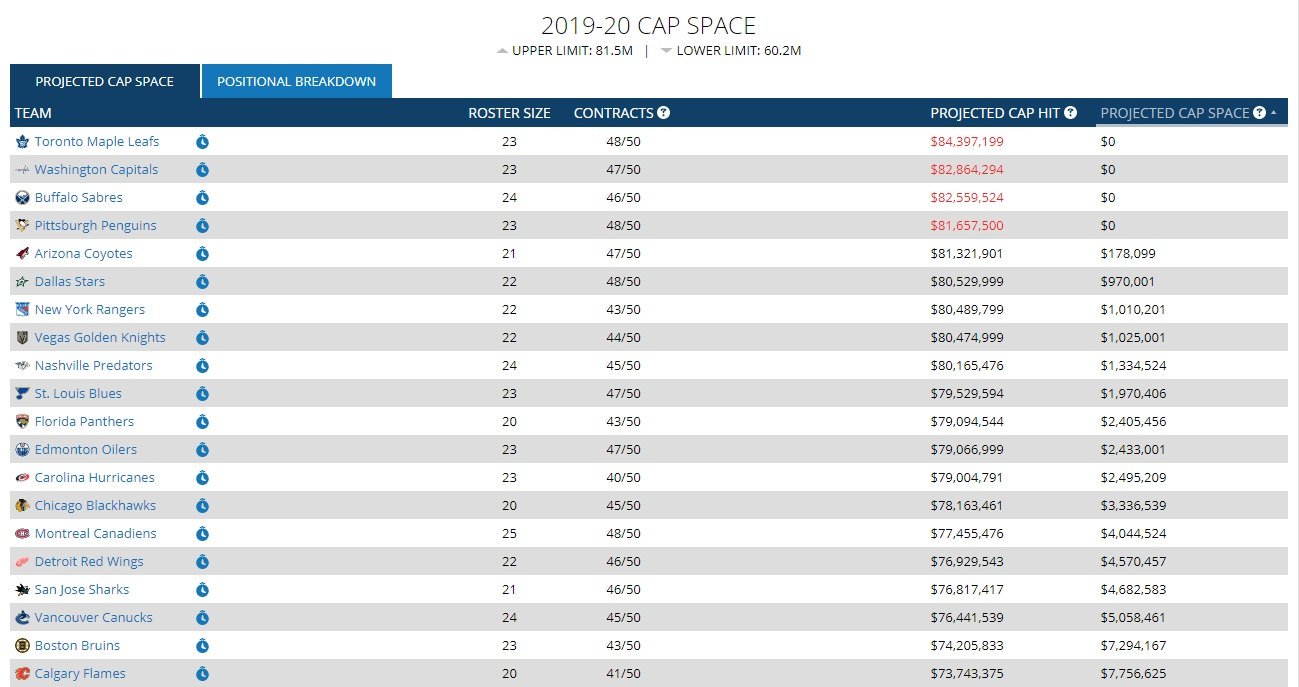Open the Dallas Stars team link

(70, 282)
